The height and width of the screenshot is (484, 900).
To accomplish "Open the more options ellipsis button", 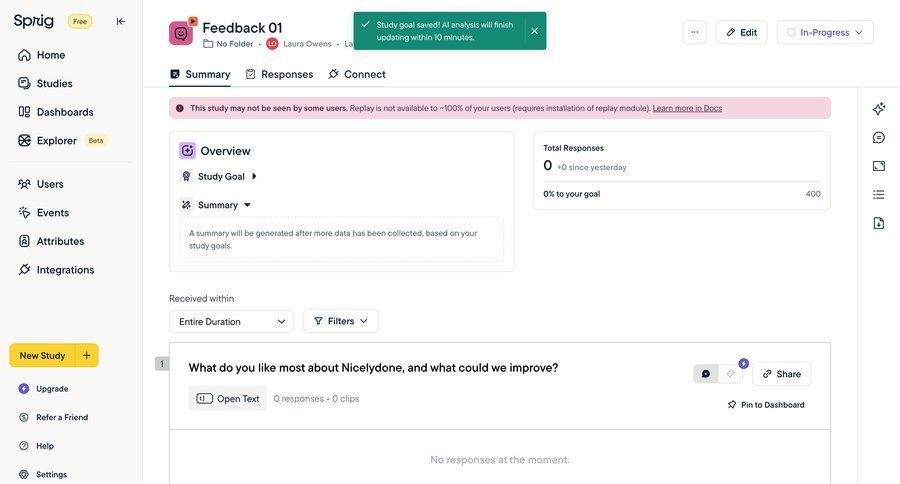I will (694, 32).
